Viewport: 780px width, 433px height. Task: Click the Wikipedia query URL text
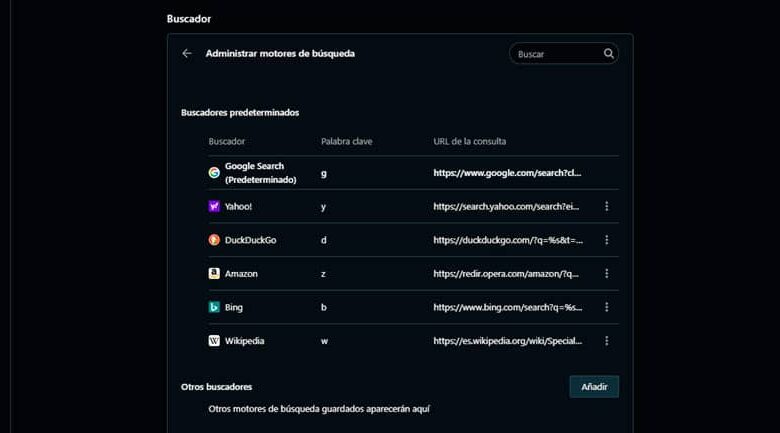click(x=507, y=341)
